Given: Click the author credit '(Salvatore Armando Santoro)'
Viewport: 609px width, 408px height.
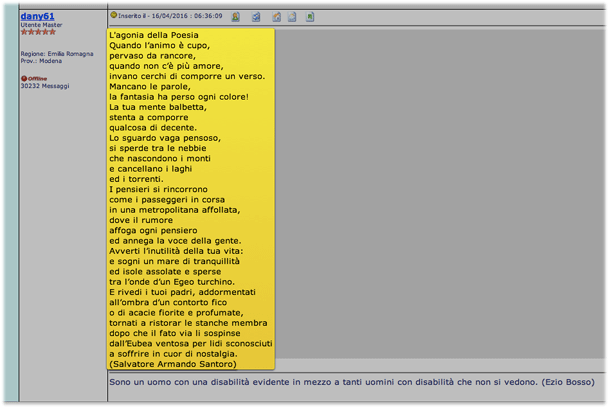Looking at the screenshot, I should tap(173, 364).
